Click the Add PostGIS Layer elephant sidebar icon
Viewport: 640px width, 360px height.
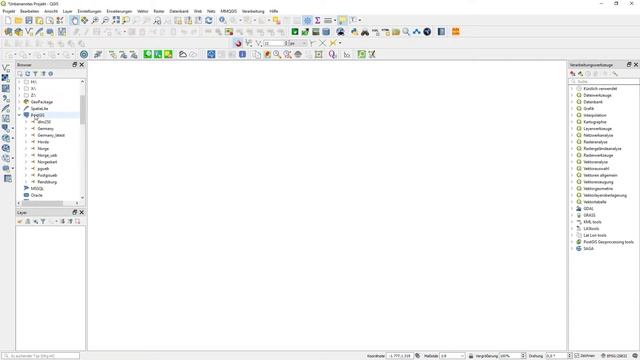[x=6, y=129]
